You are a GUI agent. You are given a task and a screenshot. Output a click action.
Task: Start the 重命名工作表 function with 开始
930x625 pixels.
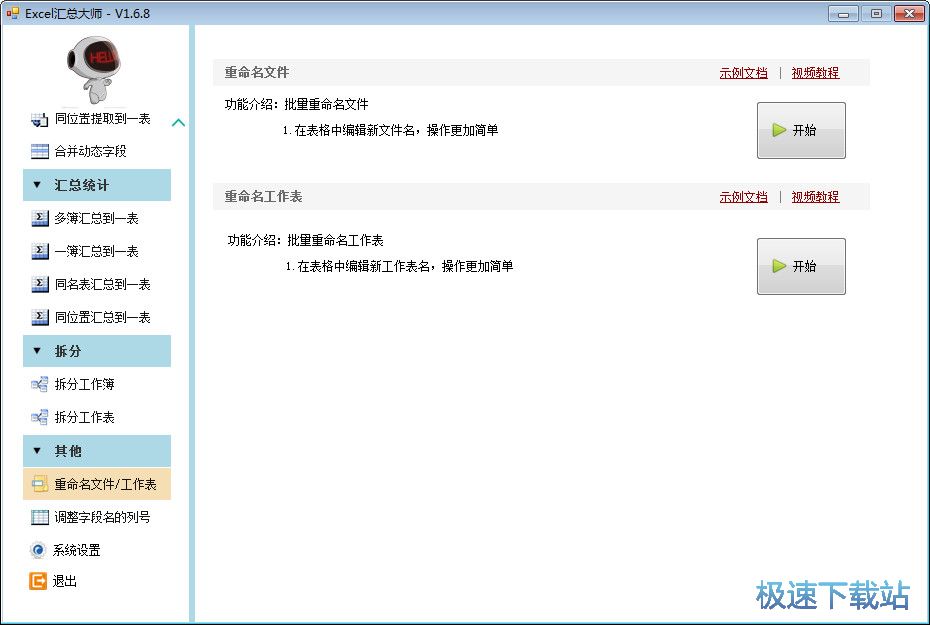pyautogui.click(x=801, y=266)
